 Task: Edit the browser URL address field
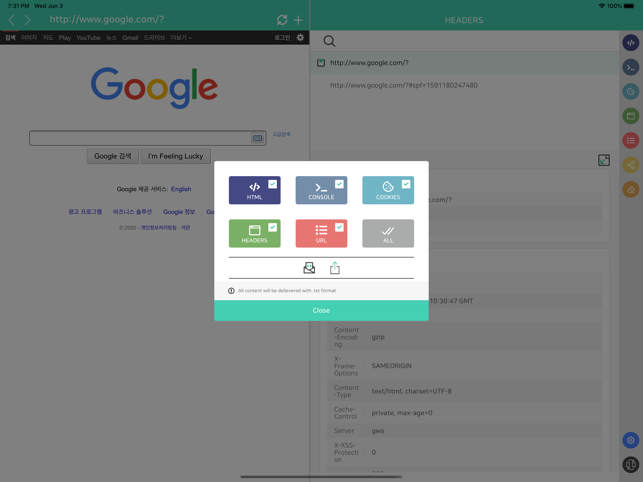tap(107, 19)
